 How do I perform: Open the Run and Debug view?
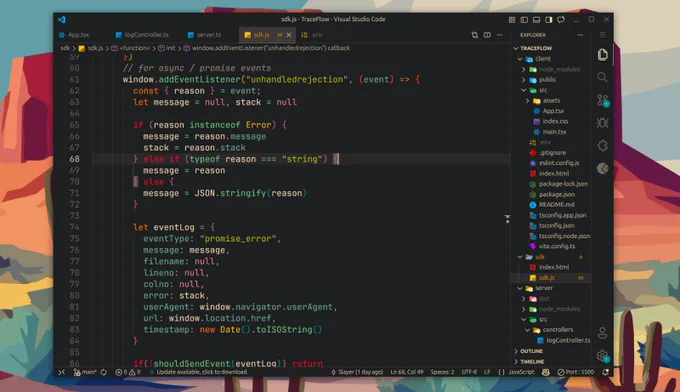coord(602,123)
